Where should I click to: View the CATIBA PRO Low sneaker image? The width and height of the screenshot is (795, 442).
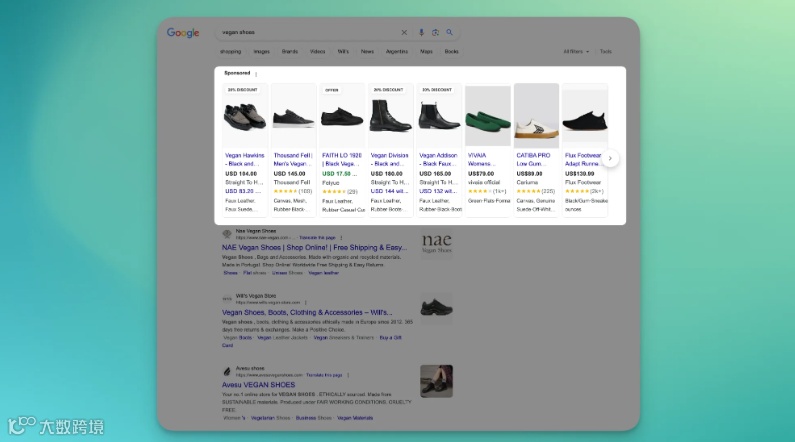(536, 116)
